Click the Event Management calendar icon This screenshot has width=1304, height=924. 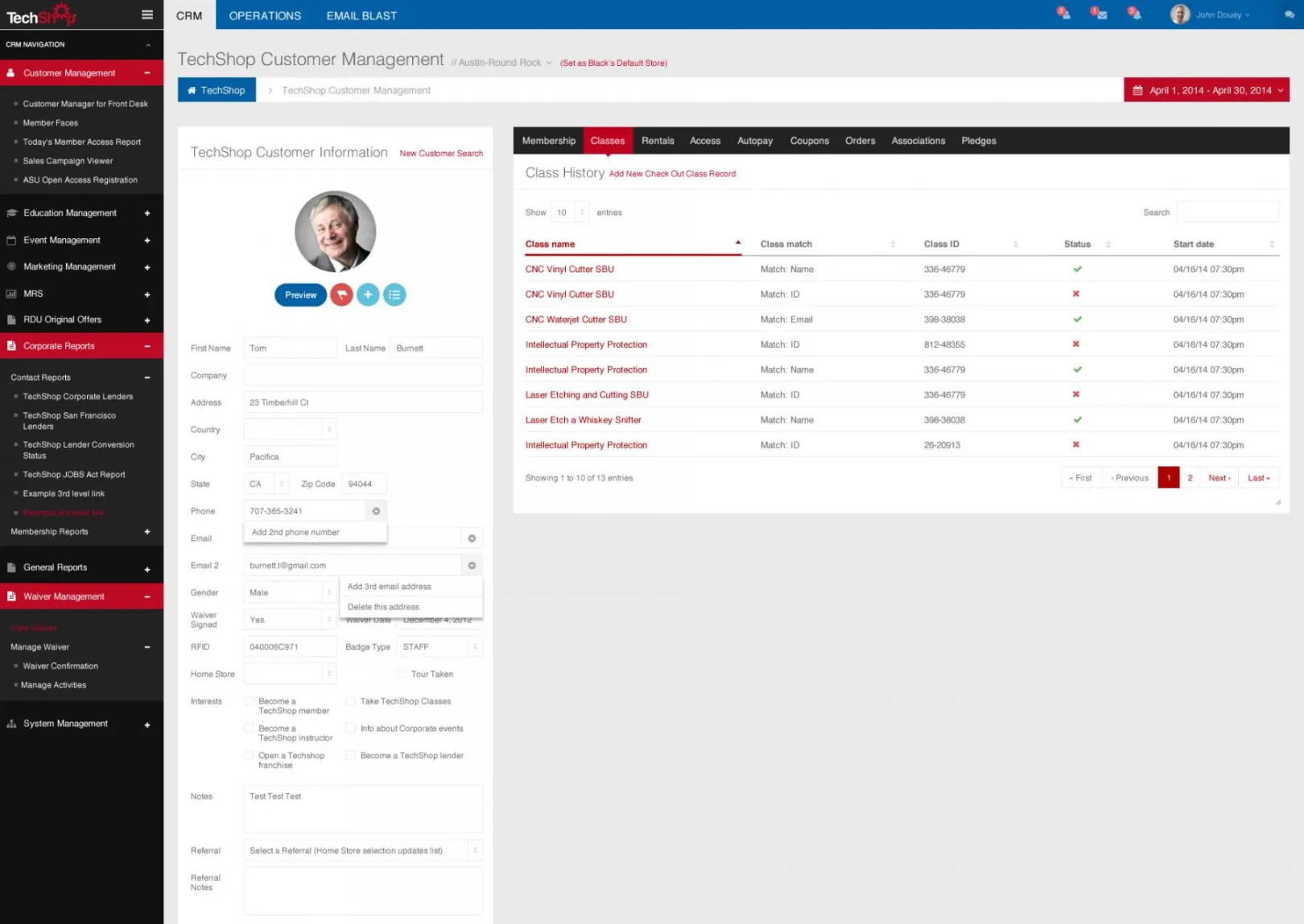11,240
